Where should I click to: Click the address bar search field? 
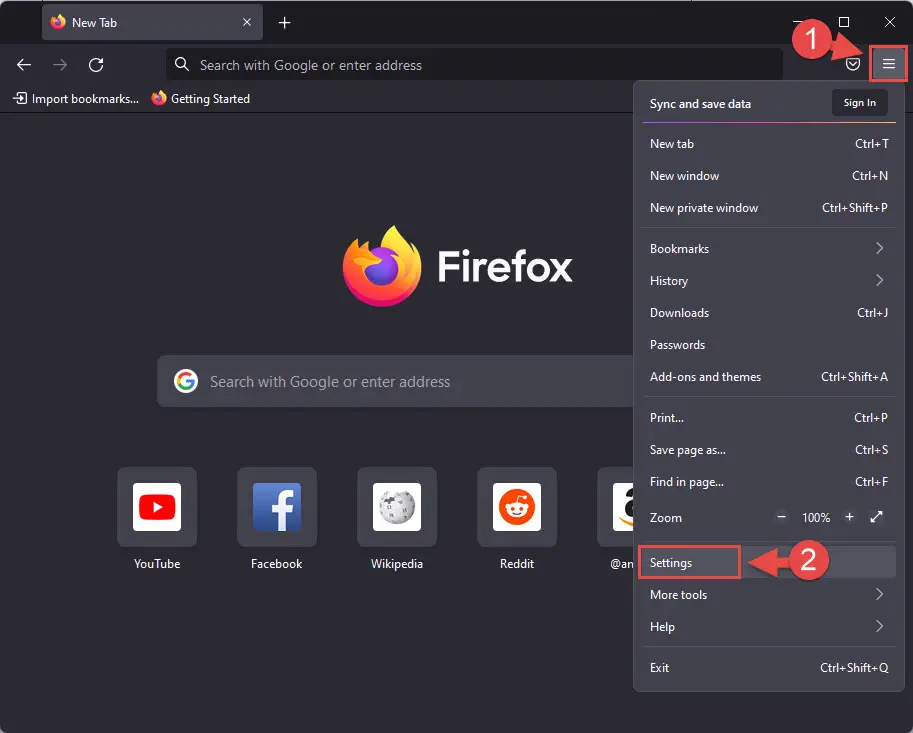[x=474, y=65]
